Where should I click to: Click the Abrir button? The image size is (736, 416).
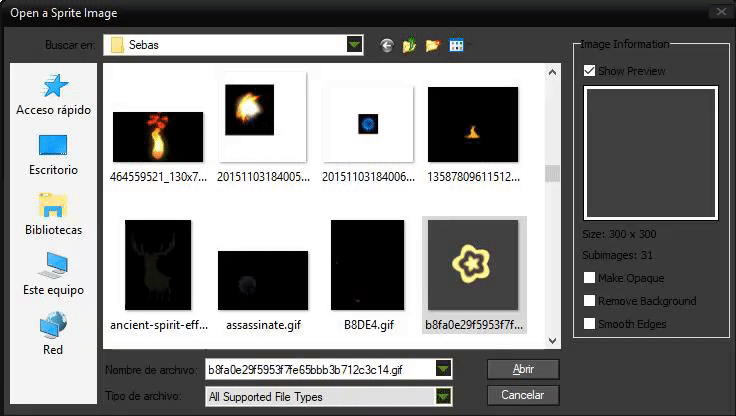523,369
